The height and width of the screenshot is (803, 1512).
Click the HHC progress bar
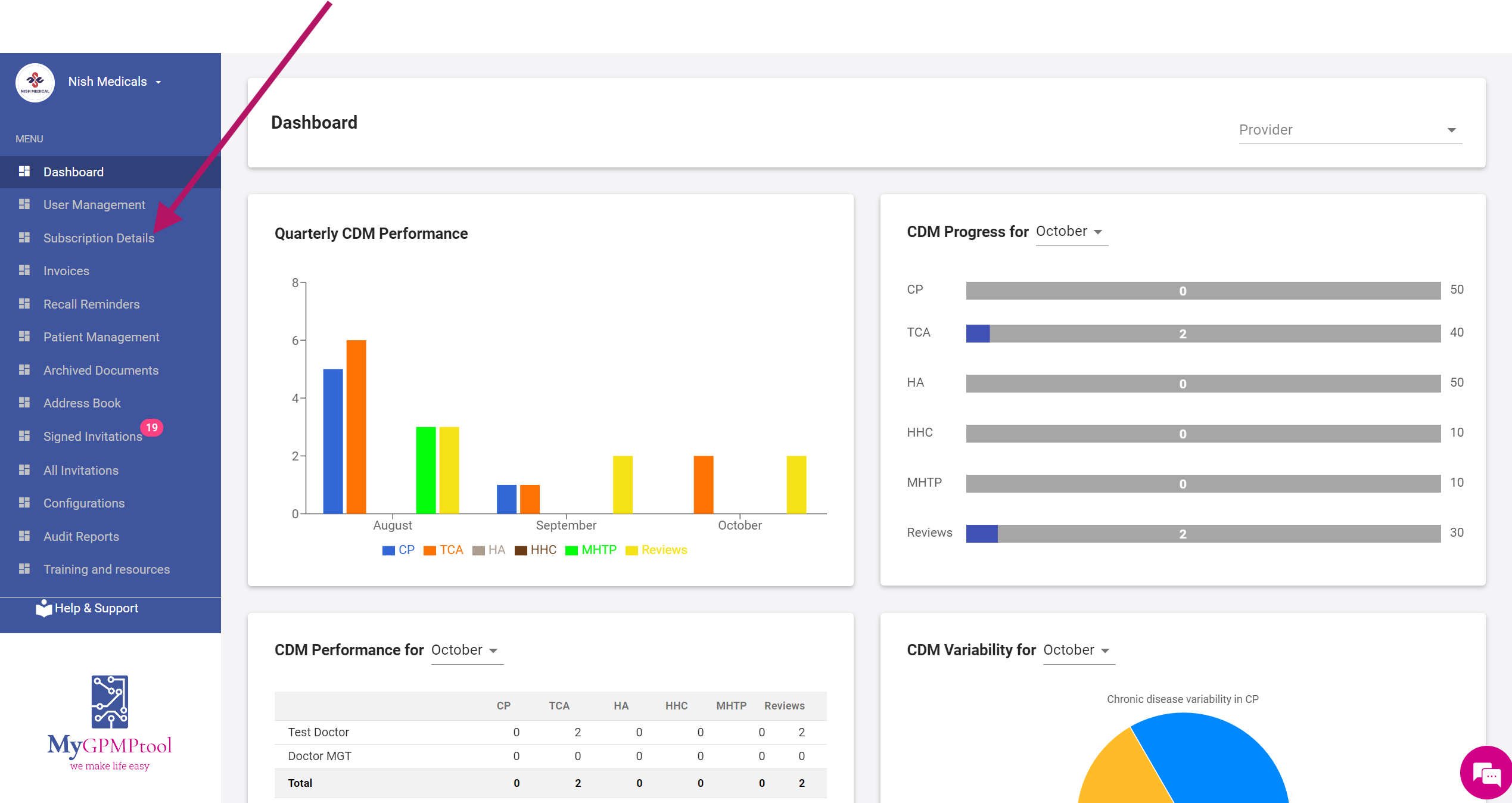(x=1203, y=434)
